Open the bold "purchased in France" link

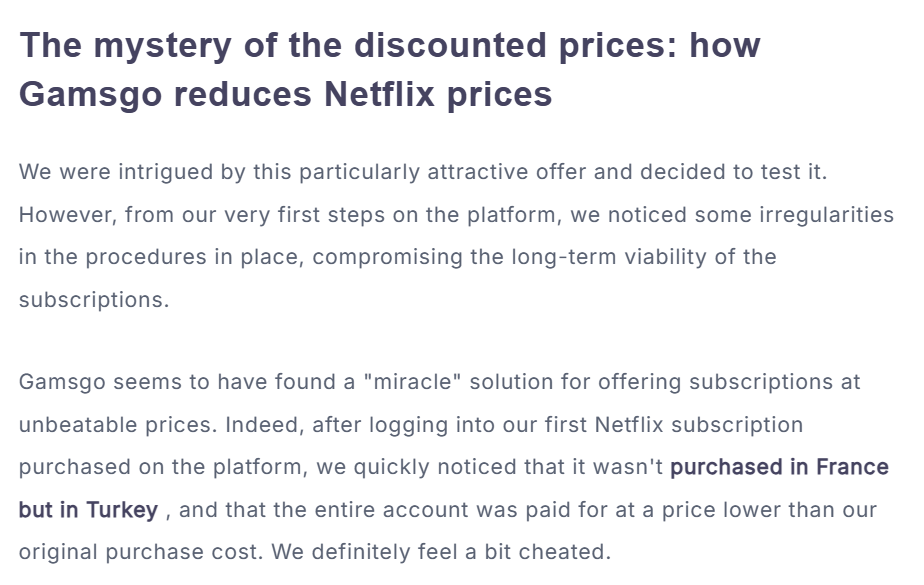(x=779, y=467)
